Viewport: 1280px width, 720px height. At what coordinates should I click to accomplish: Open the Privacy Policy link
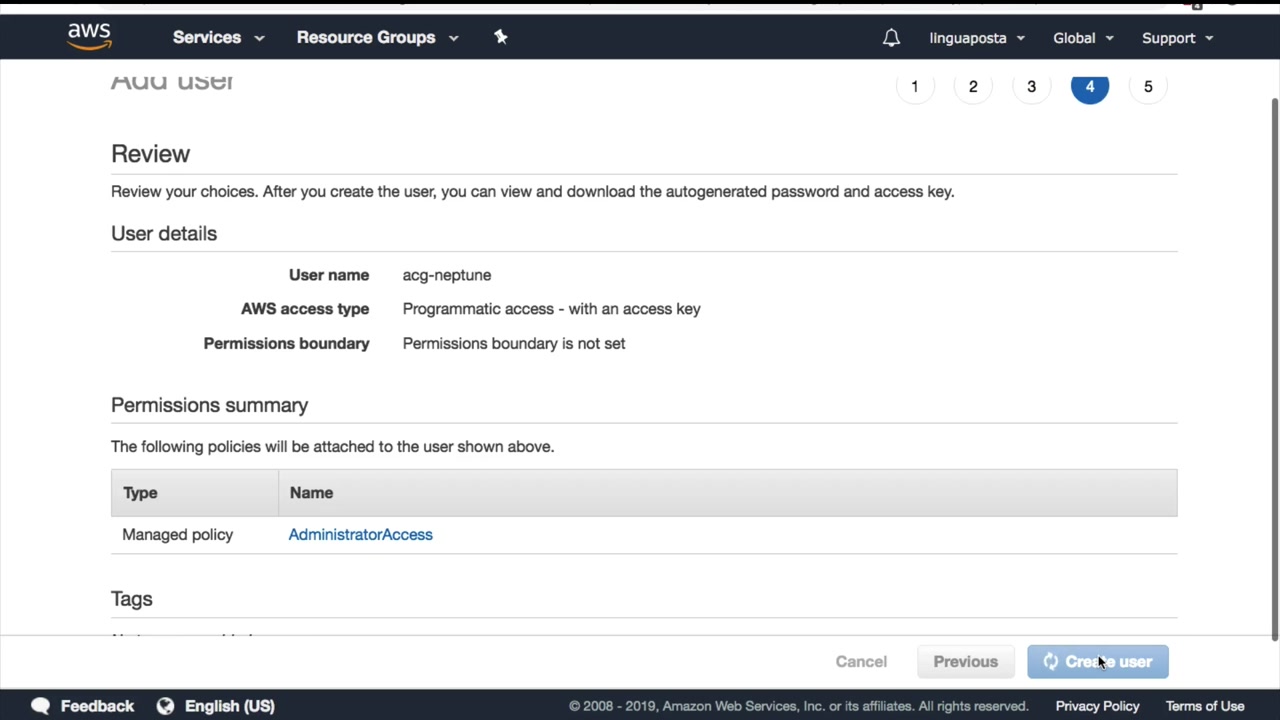click(x=1097, y=706)
